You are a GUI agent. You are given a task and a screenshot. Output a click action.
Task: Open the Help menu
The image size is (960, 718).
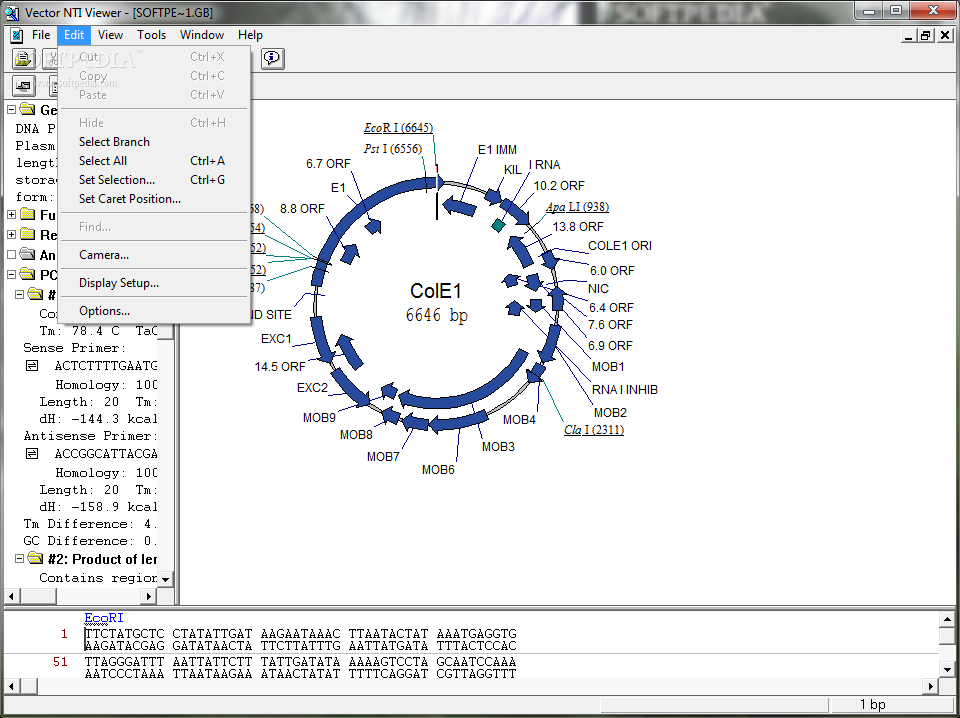pyautogui.click(x=250, y=35)
